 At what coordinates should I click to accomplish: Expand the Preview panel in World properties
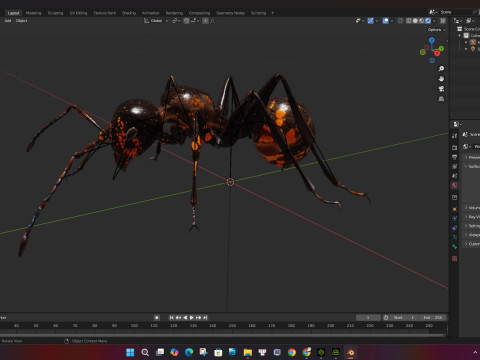466,157
